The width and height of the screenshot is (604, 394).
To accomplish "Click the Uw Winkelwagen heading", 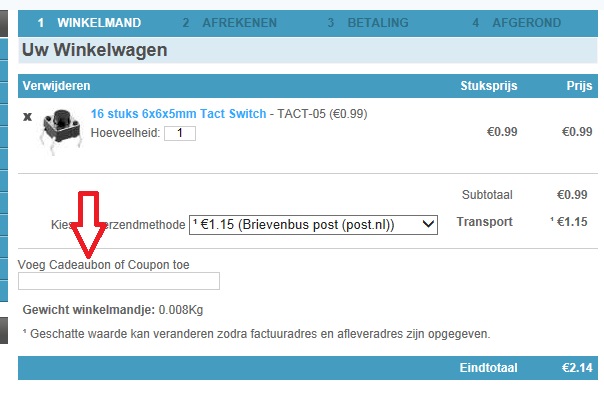I will click(94, 50).
